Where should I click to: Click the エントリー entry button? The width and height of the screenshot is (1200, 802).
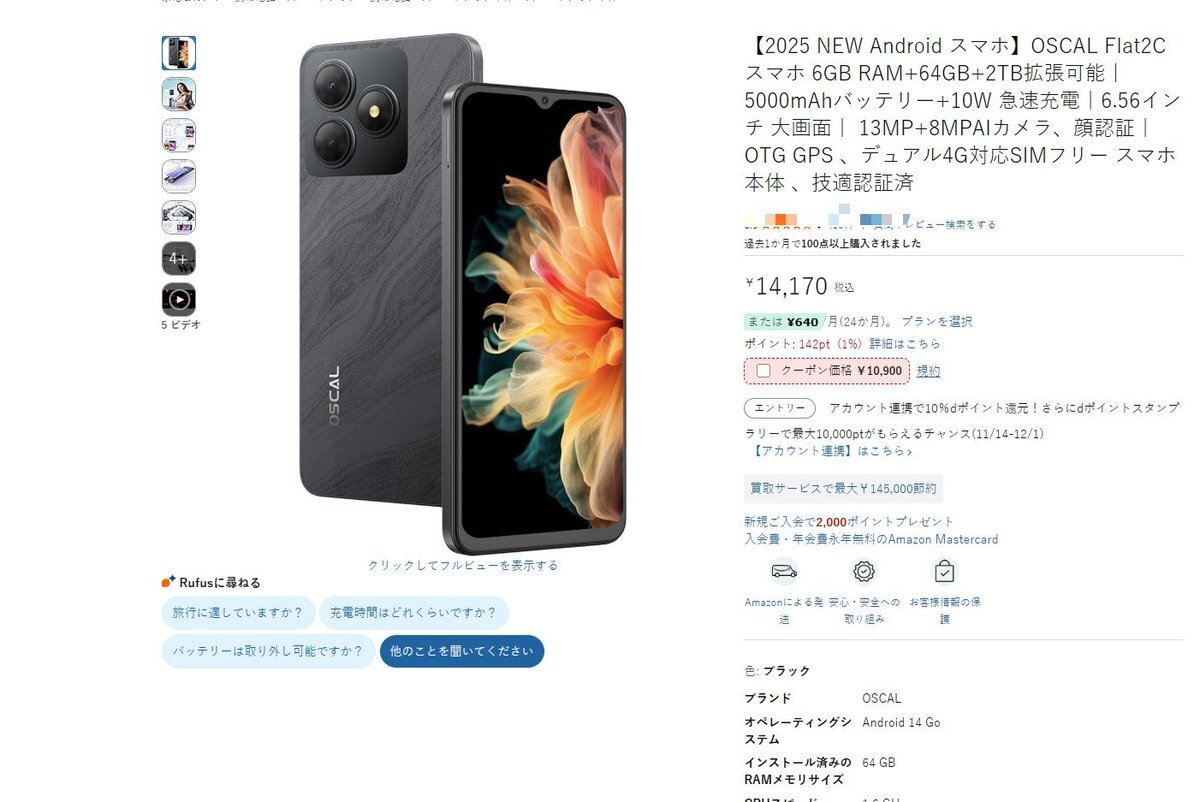point(780,408)
